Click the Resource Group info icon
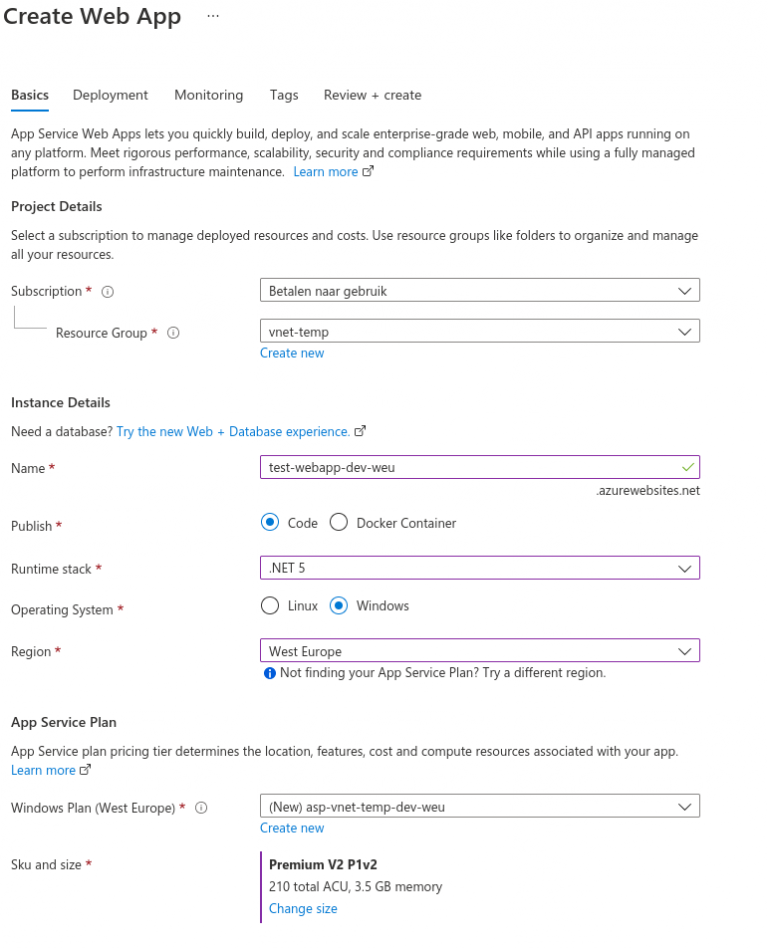This screenshot has width=768, height=949. pyautogui.click(x=173, y=333)
